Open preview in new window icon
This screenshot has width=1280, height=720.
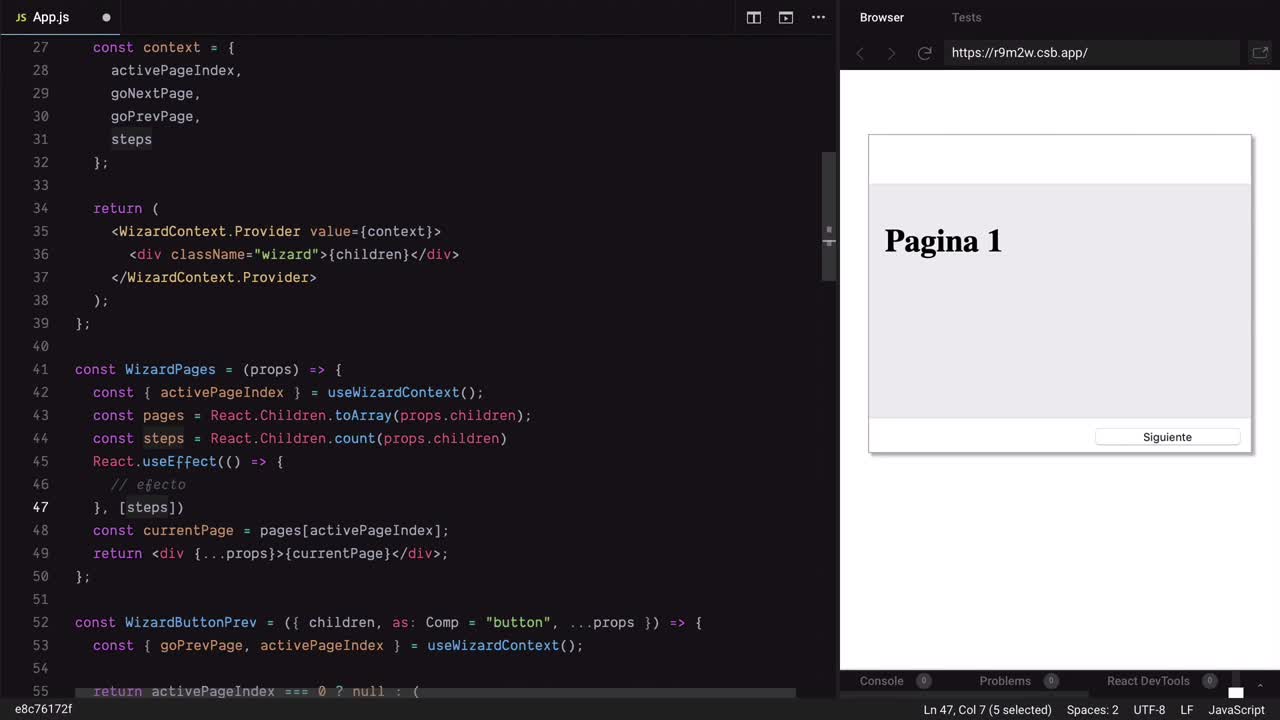(x=1260, y=53)
